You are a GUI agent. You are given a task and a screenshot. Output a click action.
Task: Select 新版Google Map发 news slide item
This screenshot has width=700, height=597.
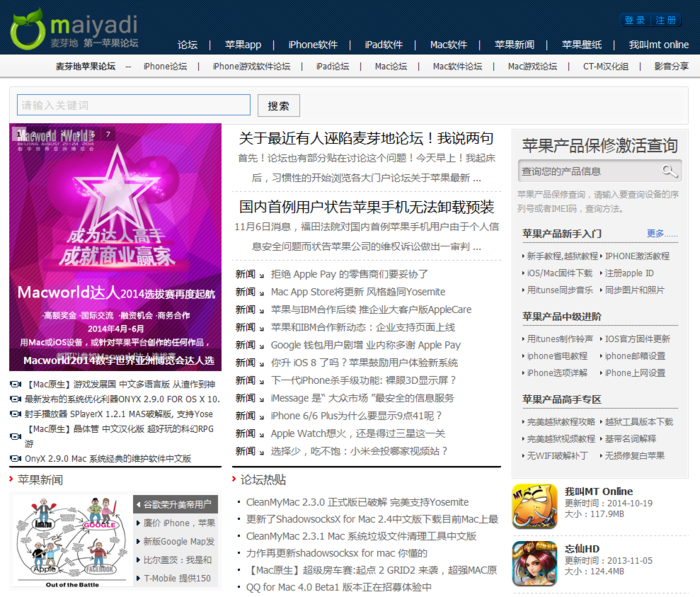pyautogui.click(x=178, y=541)
